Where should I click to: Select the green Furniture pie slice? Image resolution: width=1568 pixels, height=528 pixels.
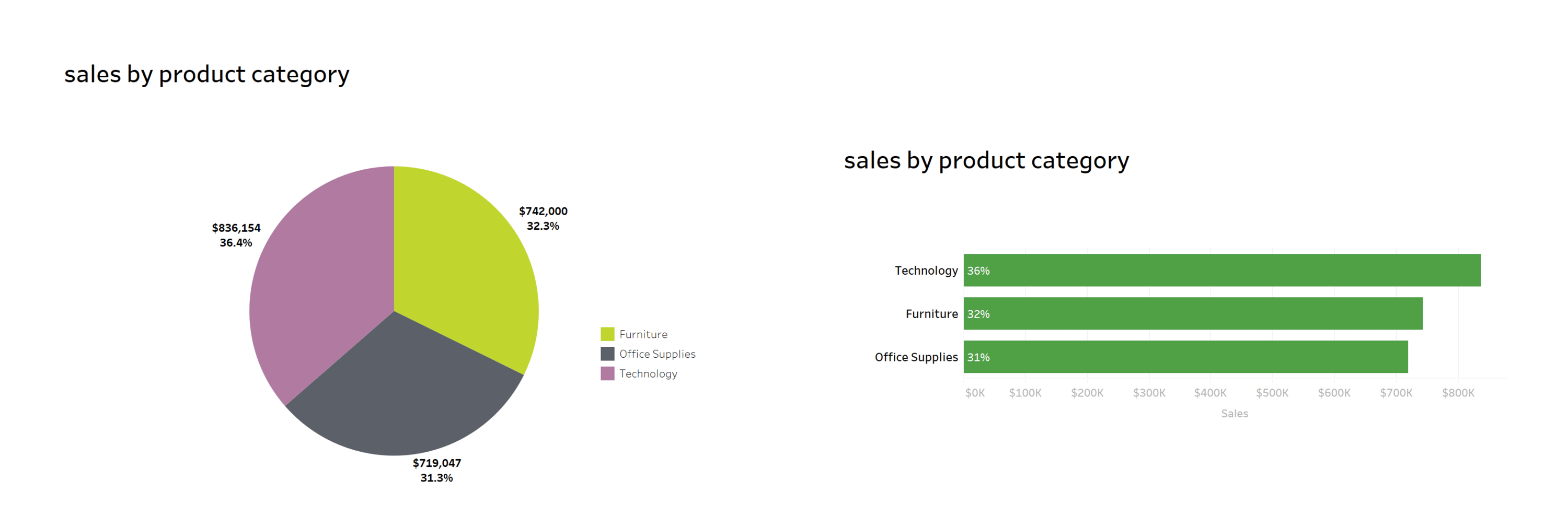463,267
